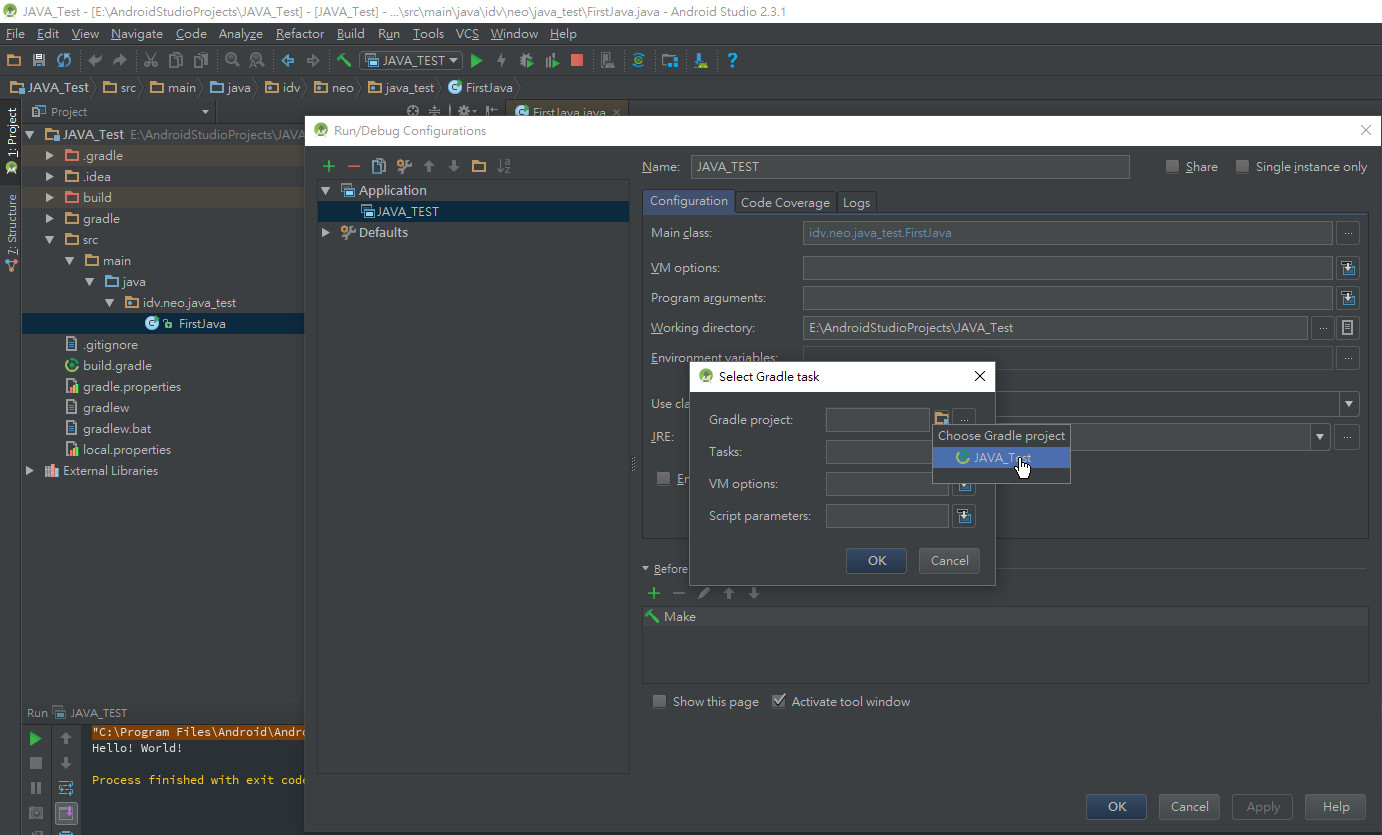Click OK in Run/Debug Configurations dialog

[1117, 807]
